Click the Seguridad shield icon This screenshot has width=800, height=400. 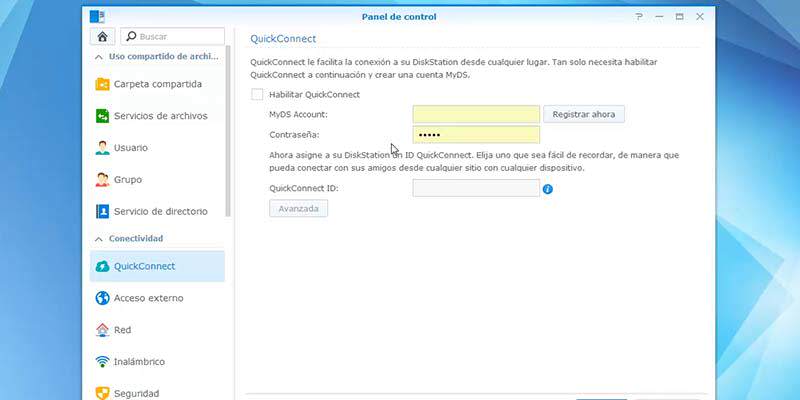pos(103,393)
